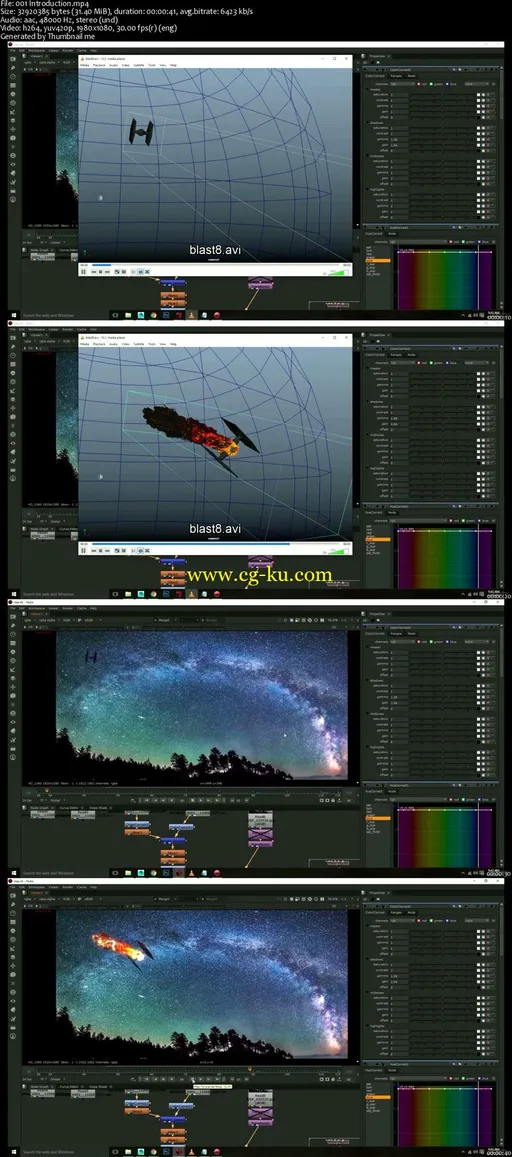Adjust VLC volume slider in second frame
Screen dimensions: 512x1157
pos(339,551)
